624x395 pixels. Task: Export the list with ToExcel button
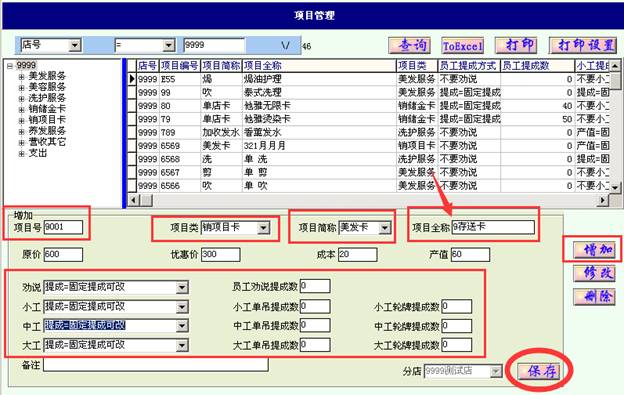tap(463, 46)
